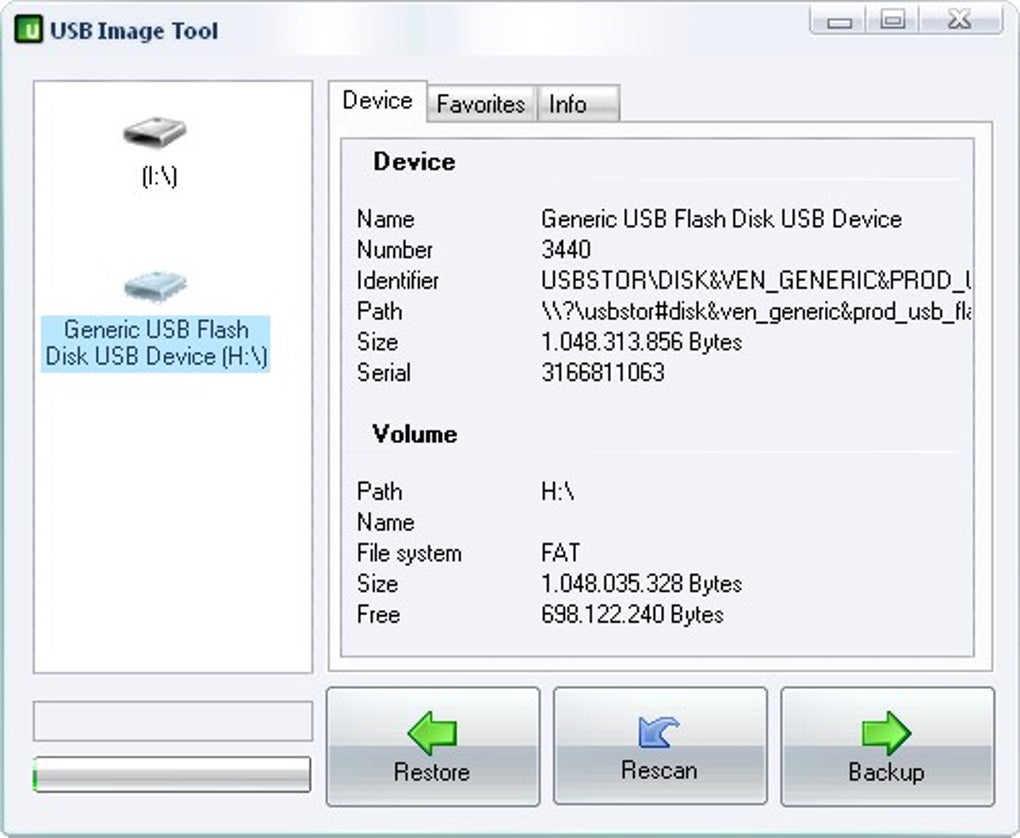Click the "Volume" section heading
Viewport: 1020px width, 838px height.
coord(414,434)
